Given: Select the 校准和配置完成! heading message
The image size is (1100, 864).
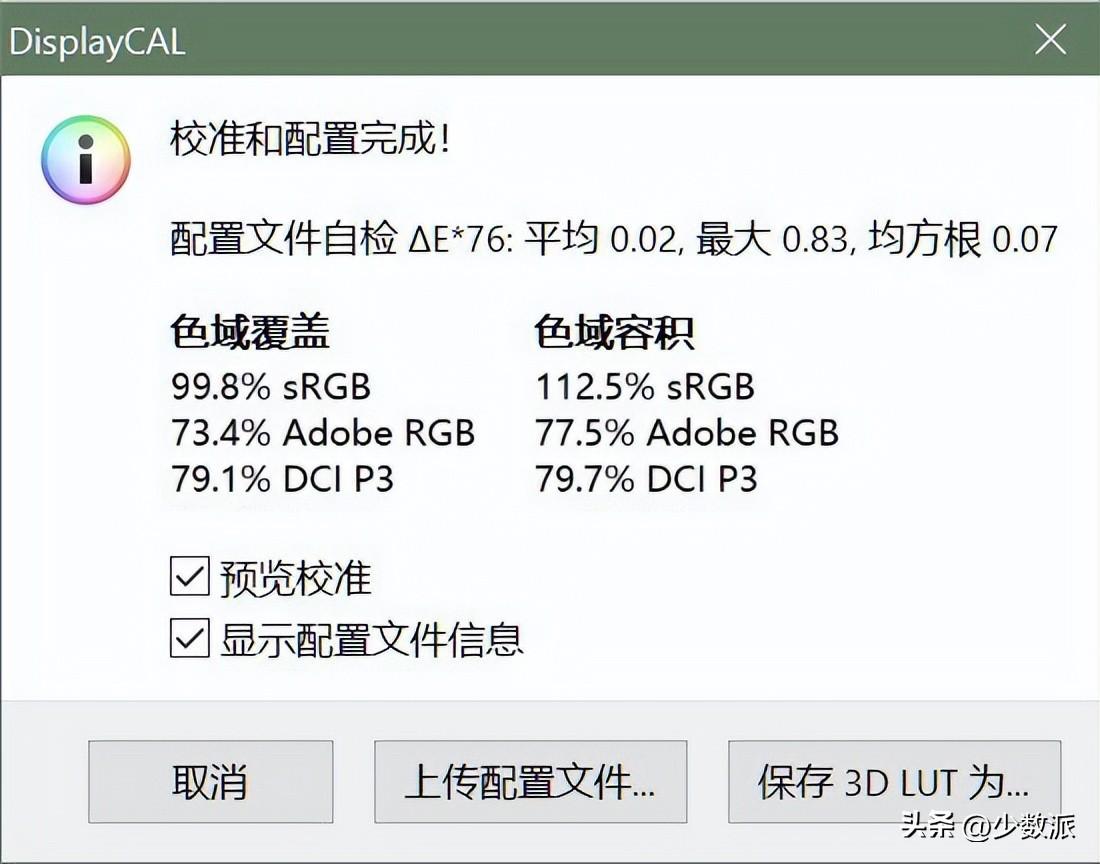Looking at the screenshot, I should (309, 137).
